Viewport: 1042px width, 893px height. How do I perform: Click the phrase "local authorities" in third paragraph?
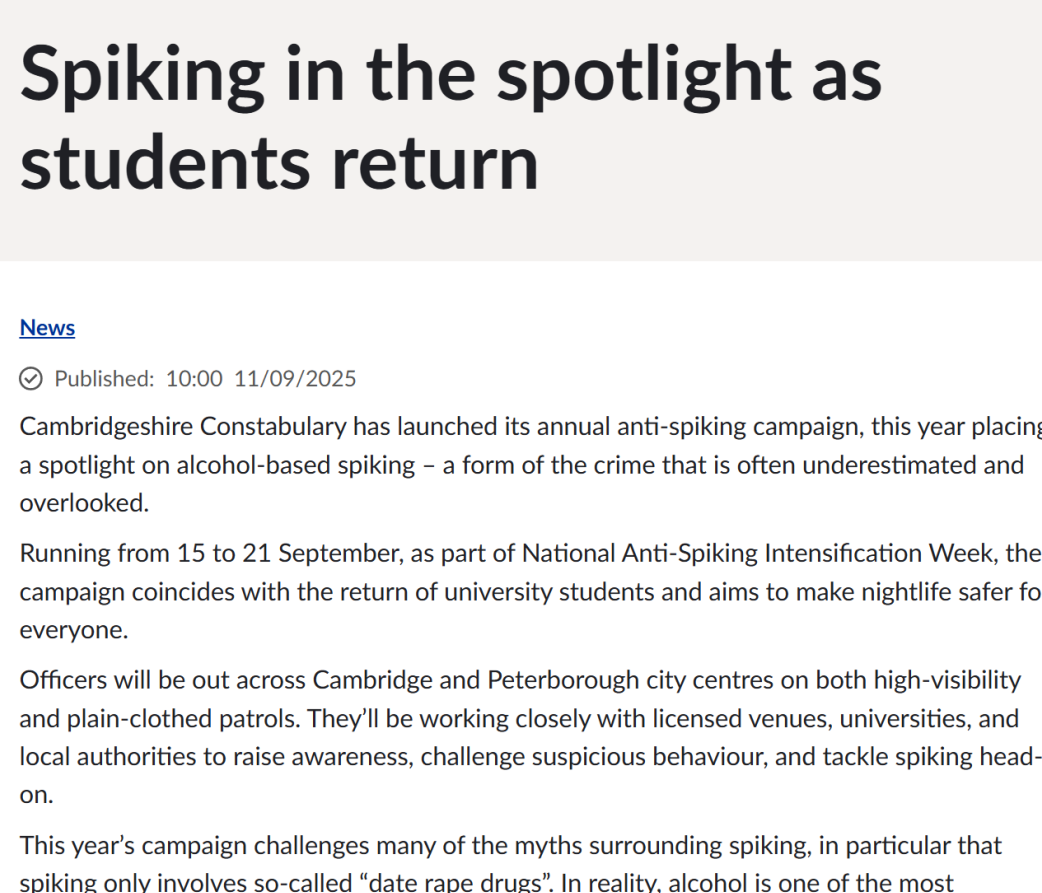pos(107,756)
